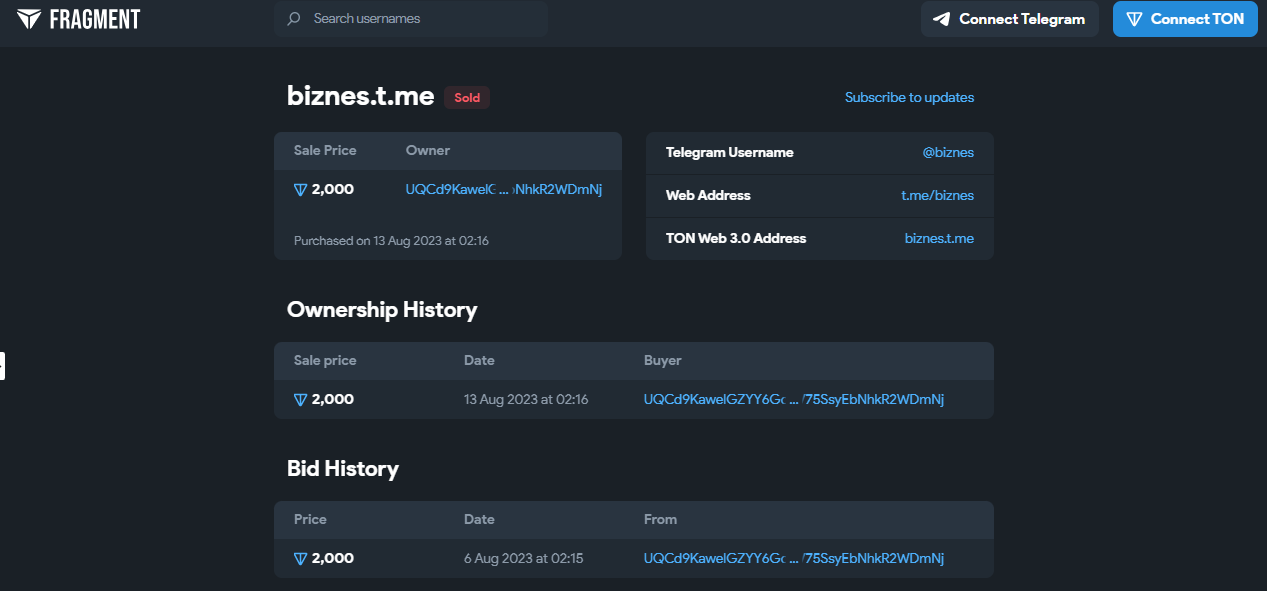The height and width of the screenshot is (591, 1267).
Task: Click TON icon in Bid History row
Action: click(300, 559)
